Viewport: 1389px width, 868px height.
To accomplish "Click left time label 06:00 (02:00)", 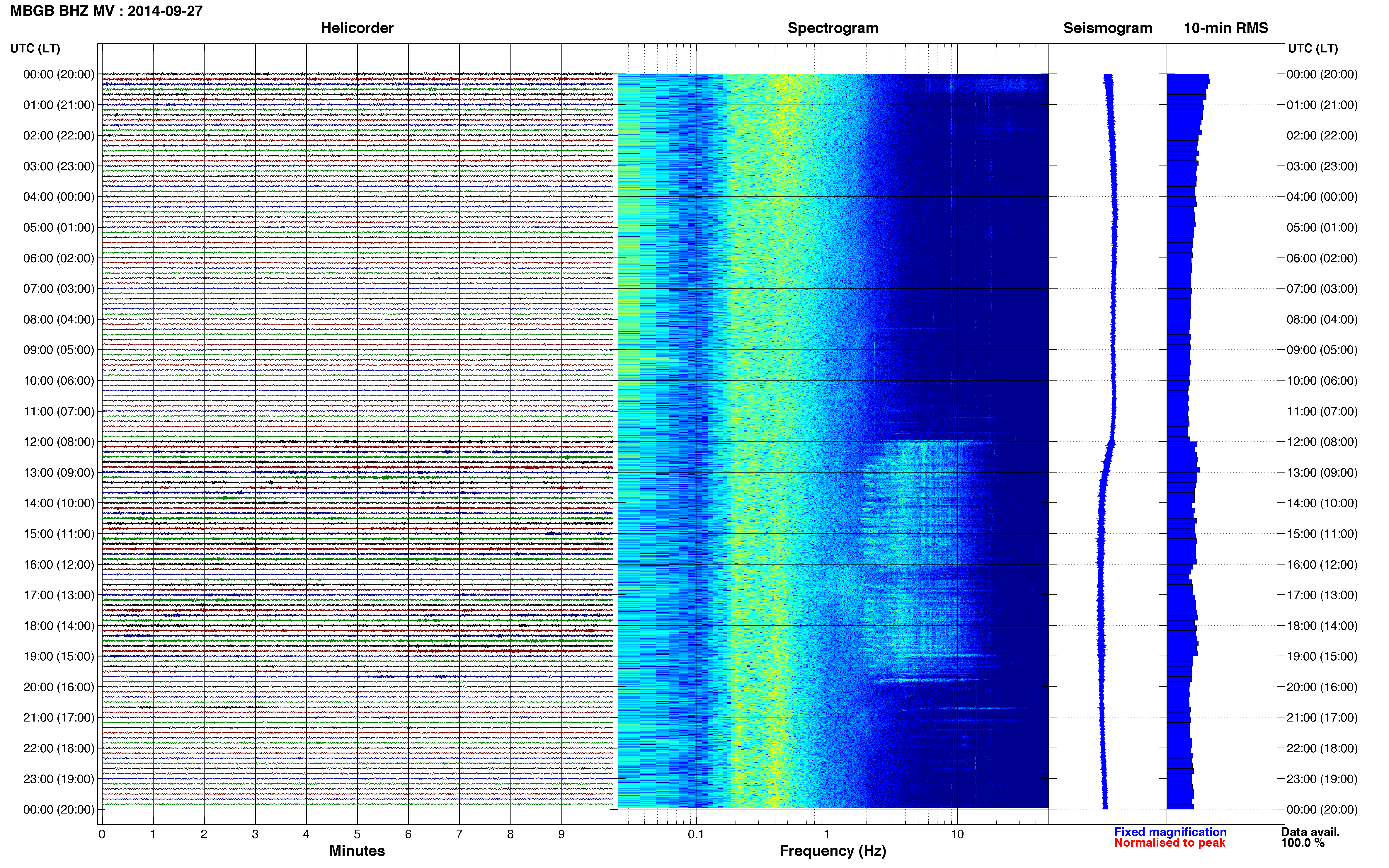I will (x=59, y=258).
